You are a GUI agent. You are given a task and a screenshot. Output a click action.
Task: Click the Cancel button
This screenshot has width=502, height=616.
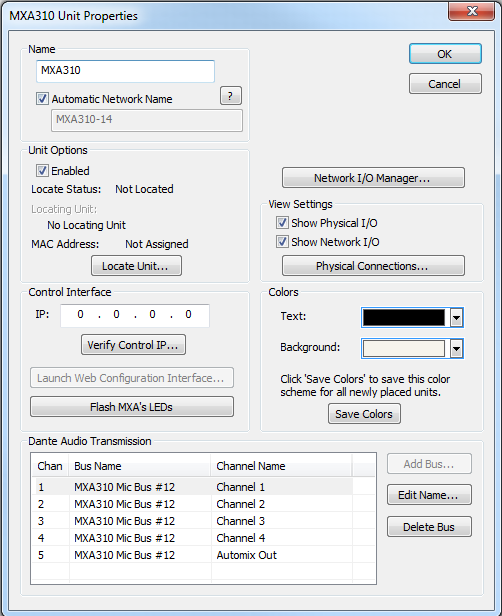coord(445,84)
